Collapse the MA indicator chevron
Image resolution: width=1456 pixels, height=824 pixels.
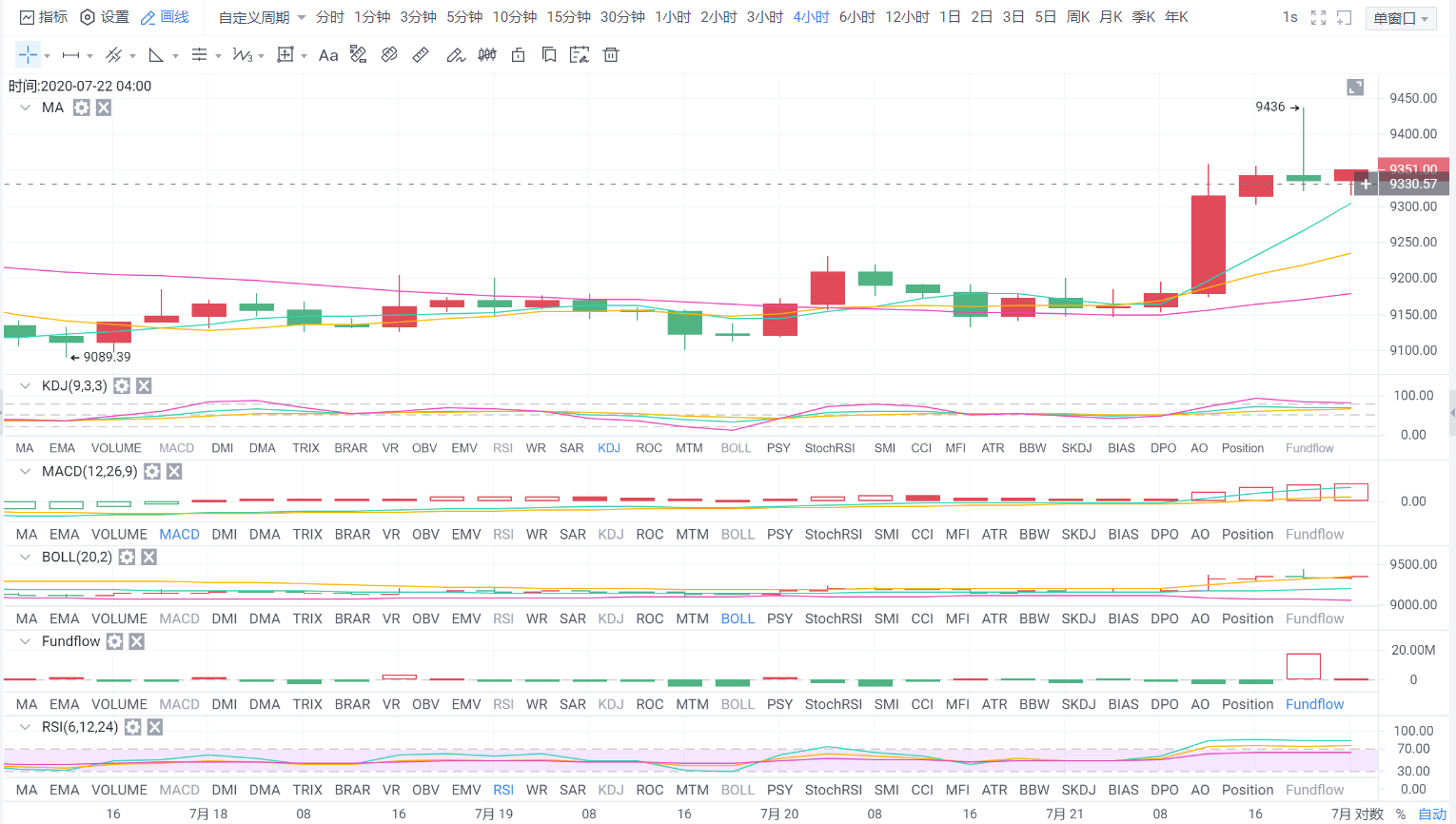(25, 108)
